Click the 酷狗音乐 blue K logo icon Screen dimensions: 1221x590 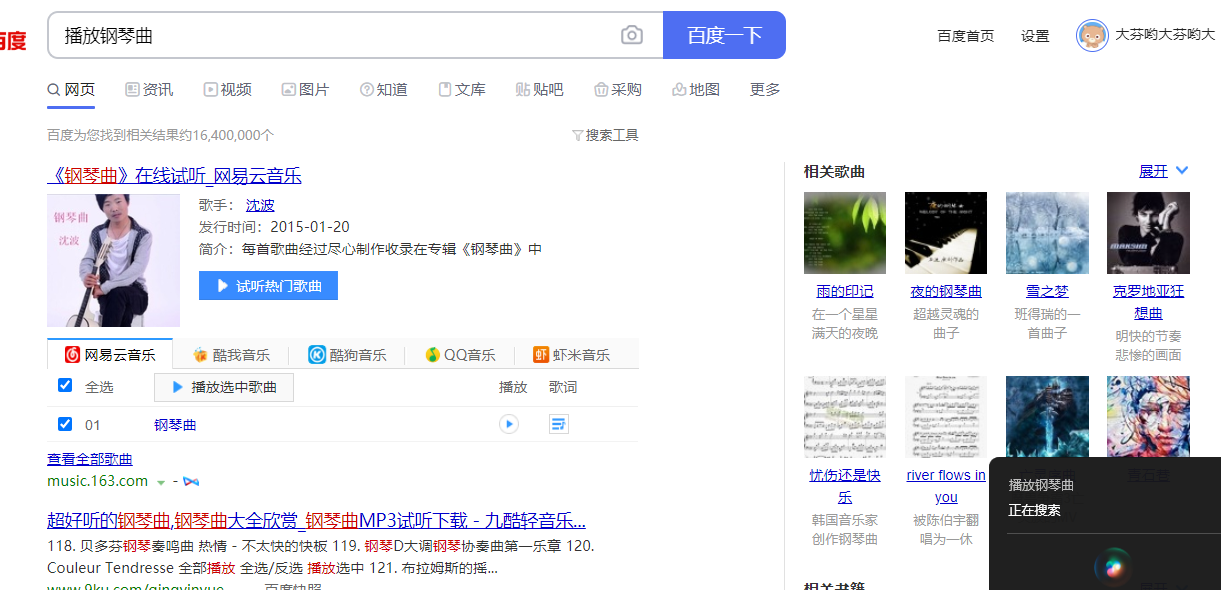tap(316, 355)
